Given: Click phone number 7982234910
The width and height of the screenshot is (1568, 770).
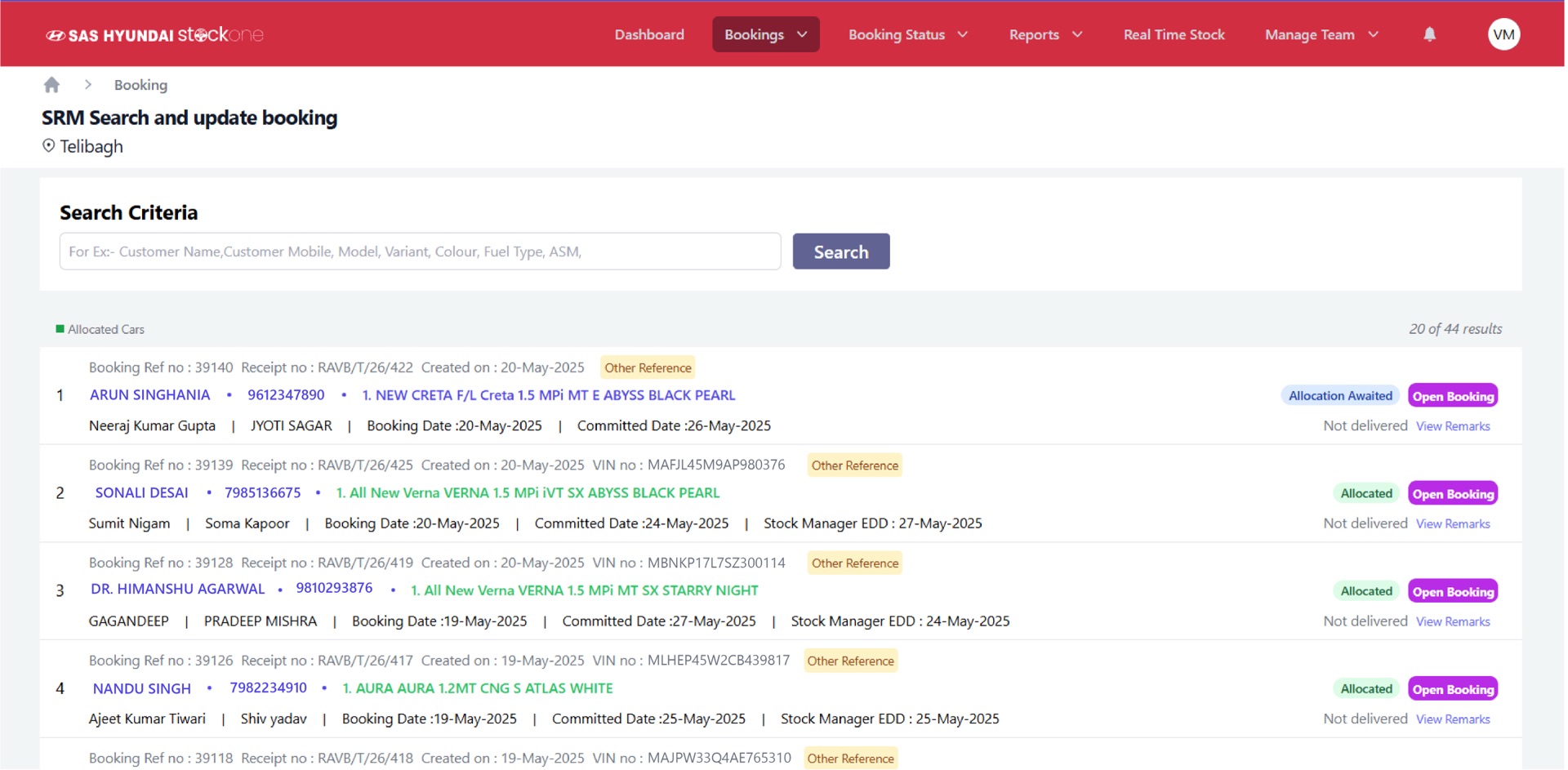Looking at the screenshot, I should click(x=268, y=688).
